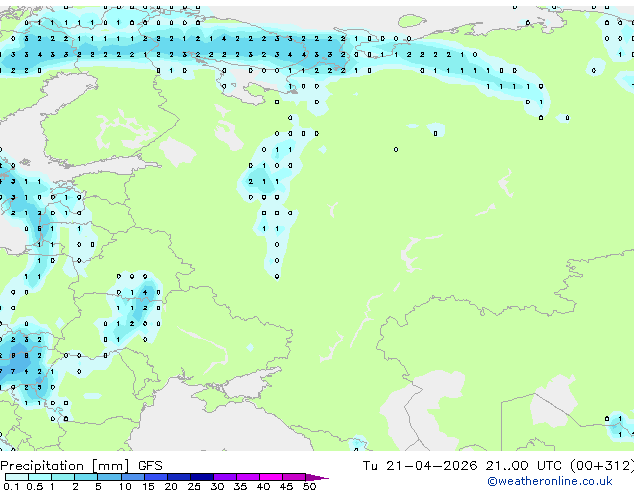
Task: Click the 'Tu 21-04-2026 21..00 UTC (00+312)' timestamp
Action: click(x=498, y=466)
